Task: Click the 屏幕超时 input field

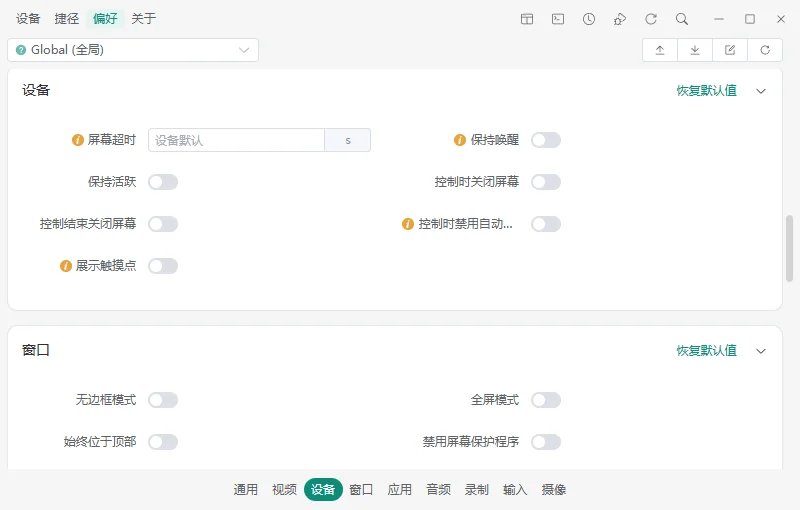Action: tap(236, 140)
